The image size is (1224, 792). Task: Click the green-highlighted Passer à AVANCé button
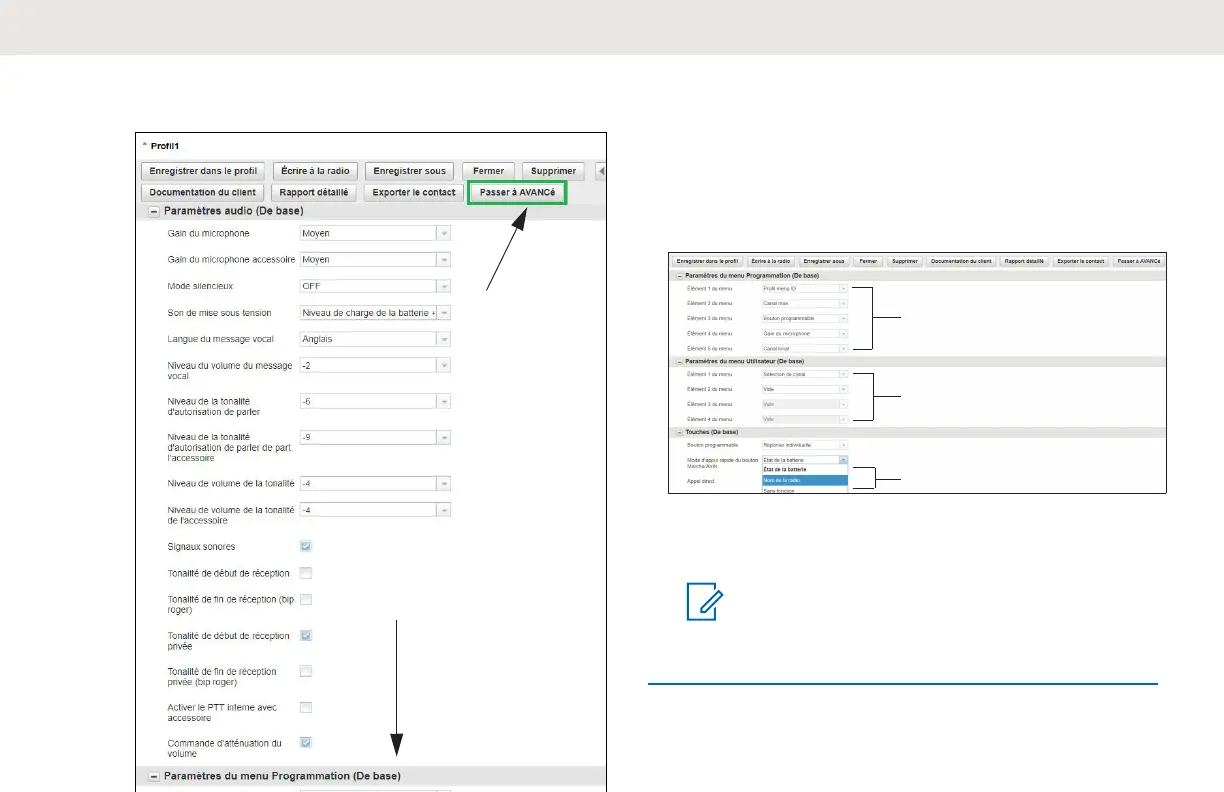coord(517,192)
